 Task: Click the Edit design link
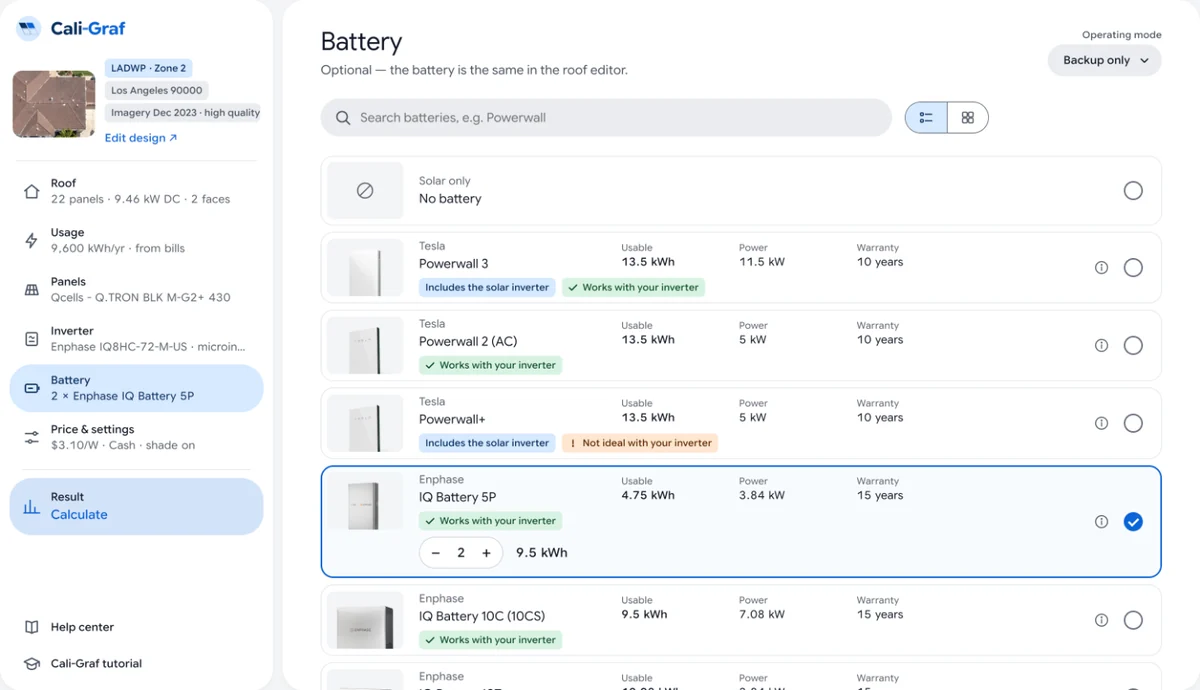(x=141, y=138)
